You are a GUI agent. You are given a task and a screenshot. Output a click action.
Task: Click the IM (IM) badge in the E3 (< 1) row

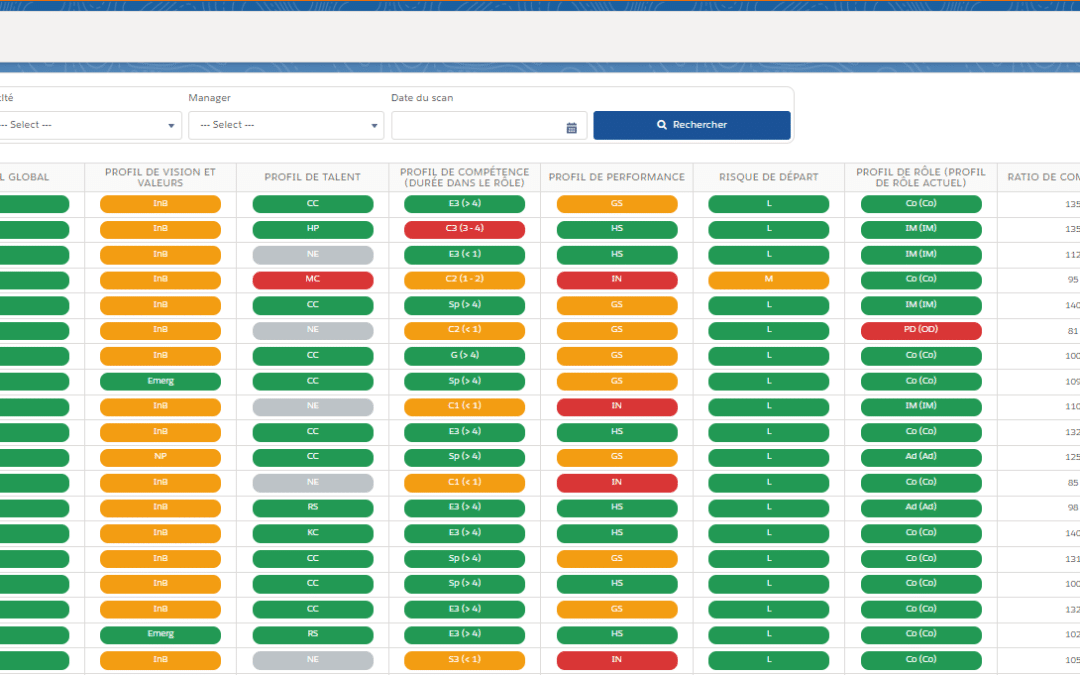point(921,254)
